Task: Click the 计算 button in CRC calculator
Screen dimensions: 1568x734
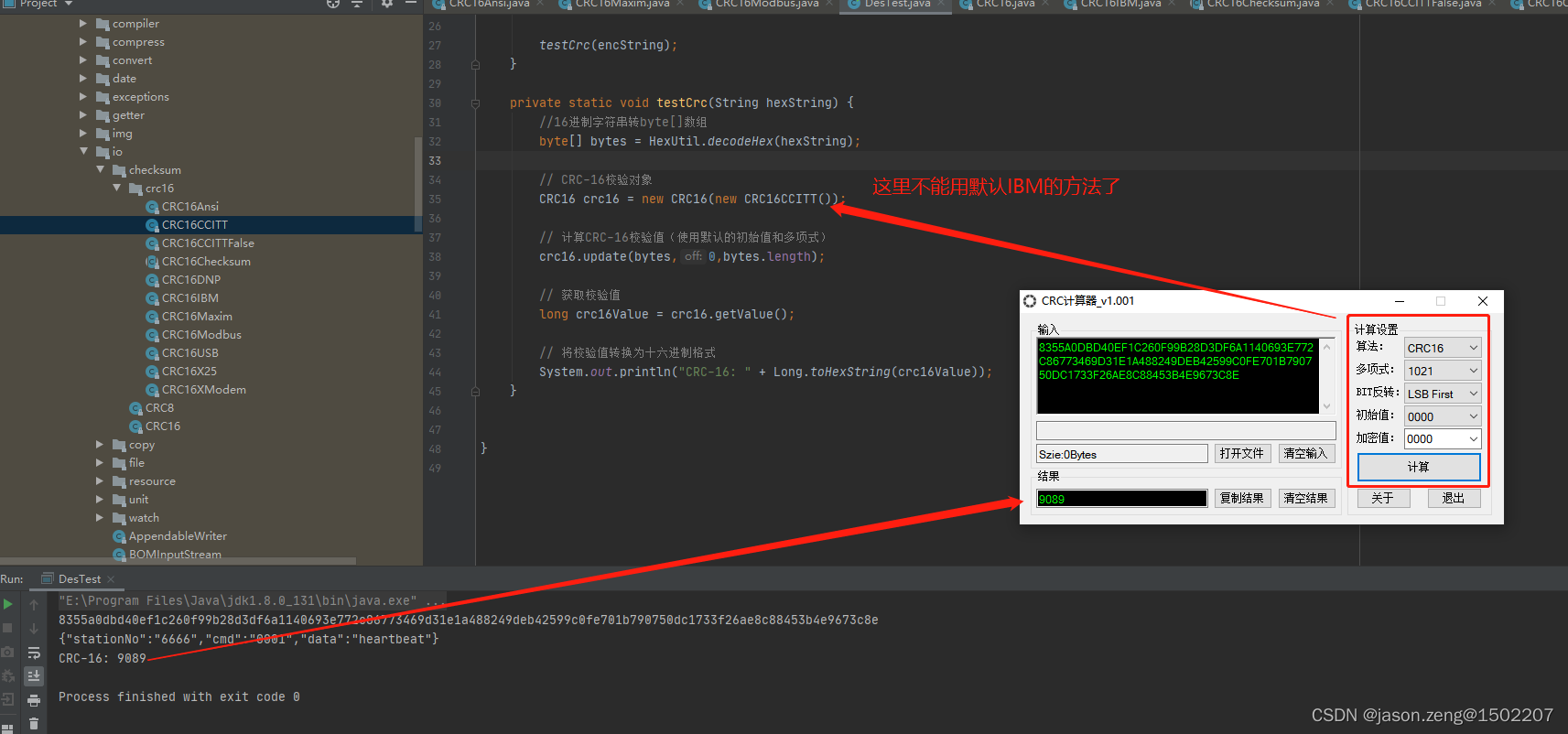Action: (1419, 467)
